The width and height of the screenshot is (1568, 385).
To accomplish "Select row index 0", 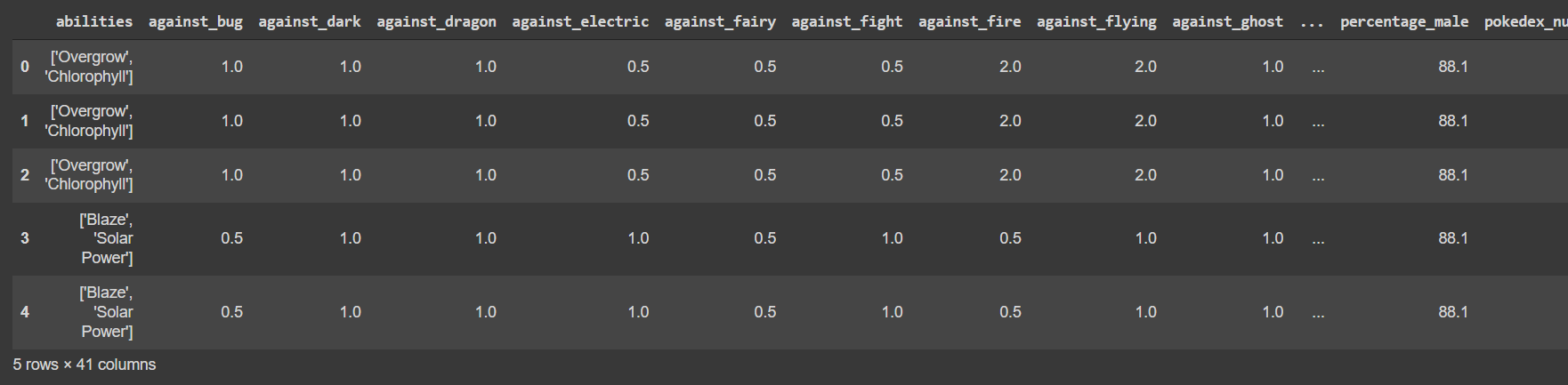I will tap(25, 67).
